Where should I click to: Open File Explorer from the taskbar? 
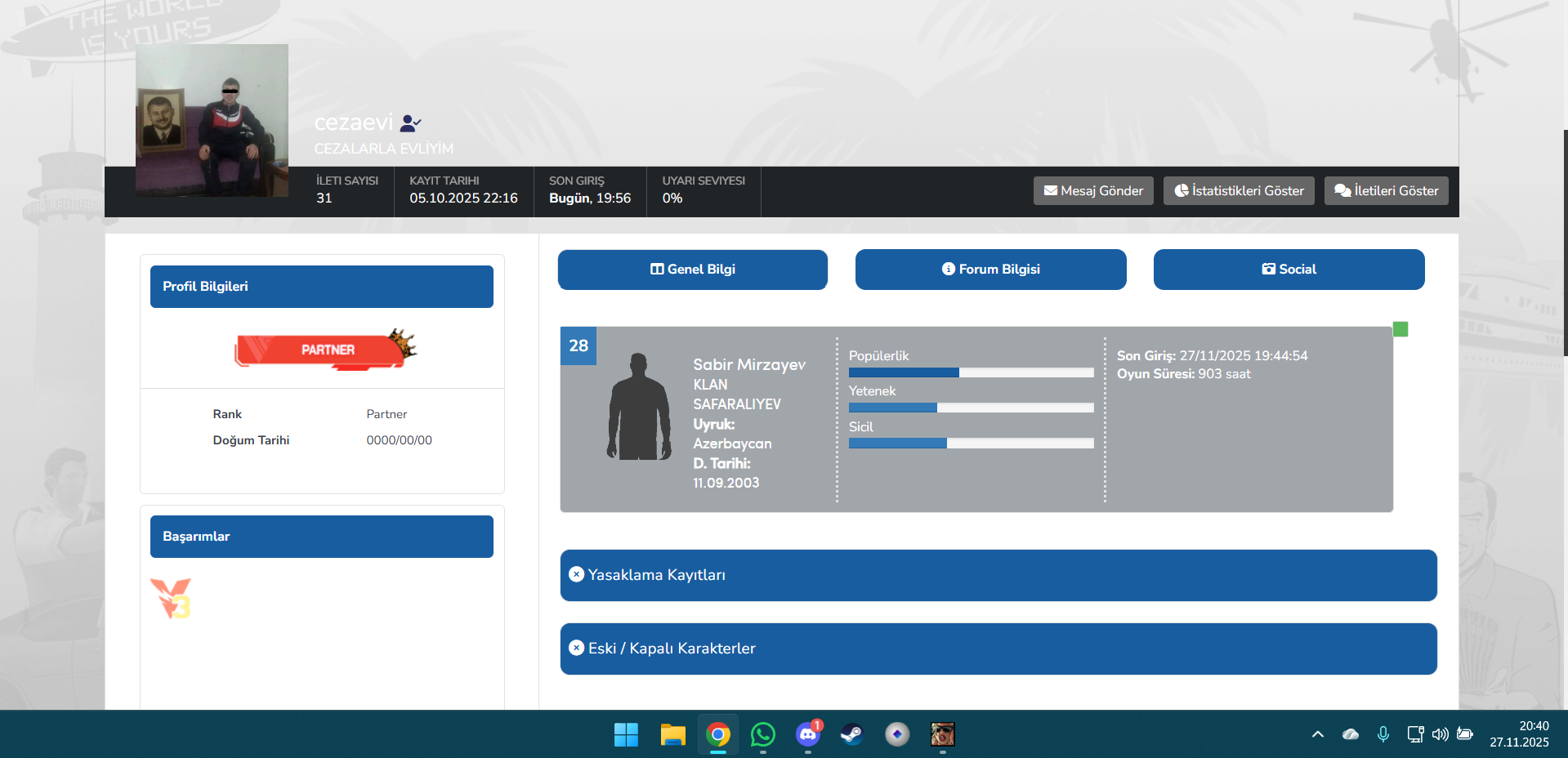(672, 734)
